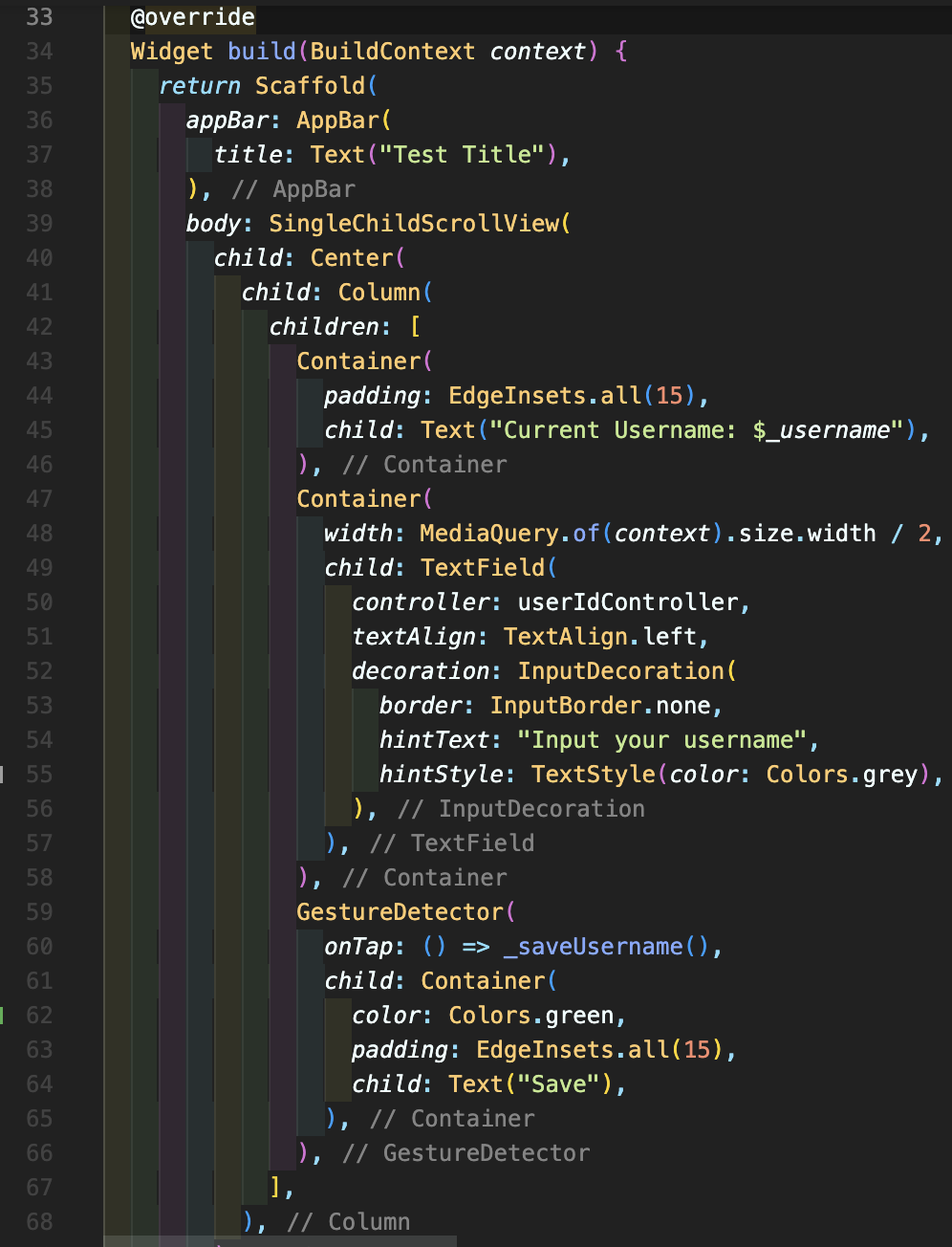Click the build method name
Image resolution: width=952 pixels, height=1247 pixels.
[262, 52]
